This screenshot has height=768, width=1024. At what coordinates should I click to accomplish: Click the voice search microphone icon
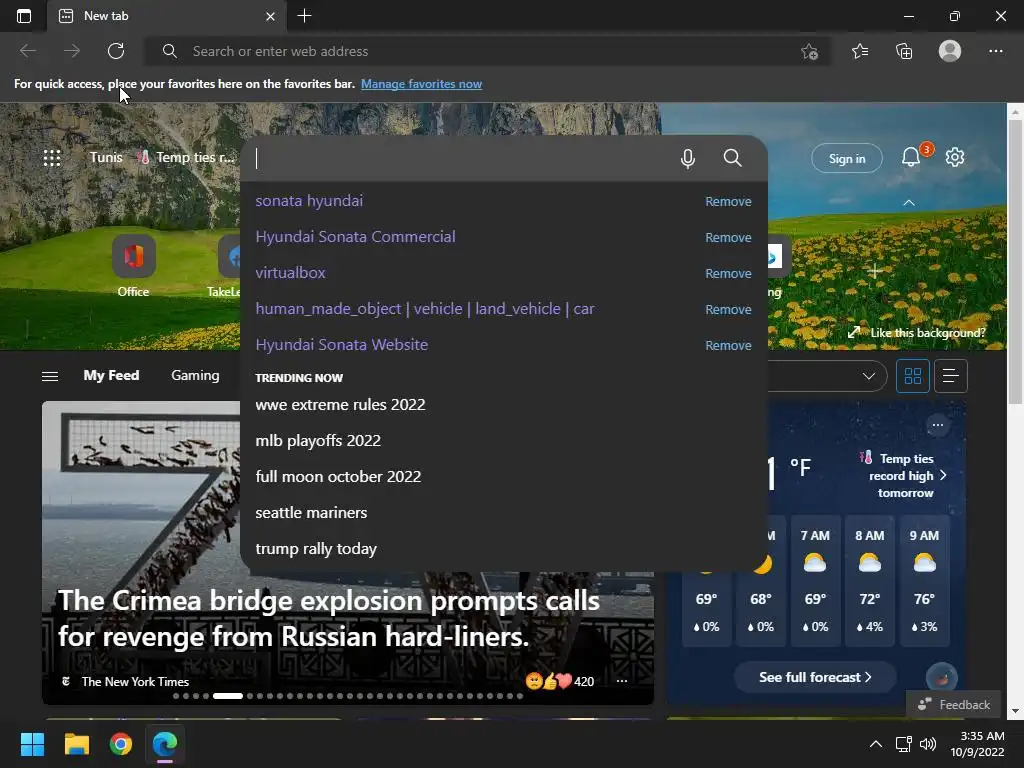[688, 158]
